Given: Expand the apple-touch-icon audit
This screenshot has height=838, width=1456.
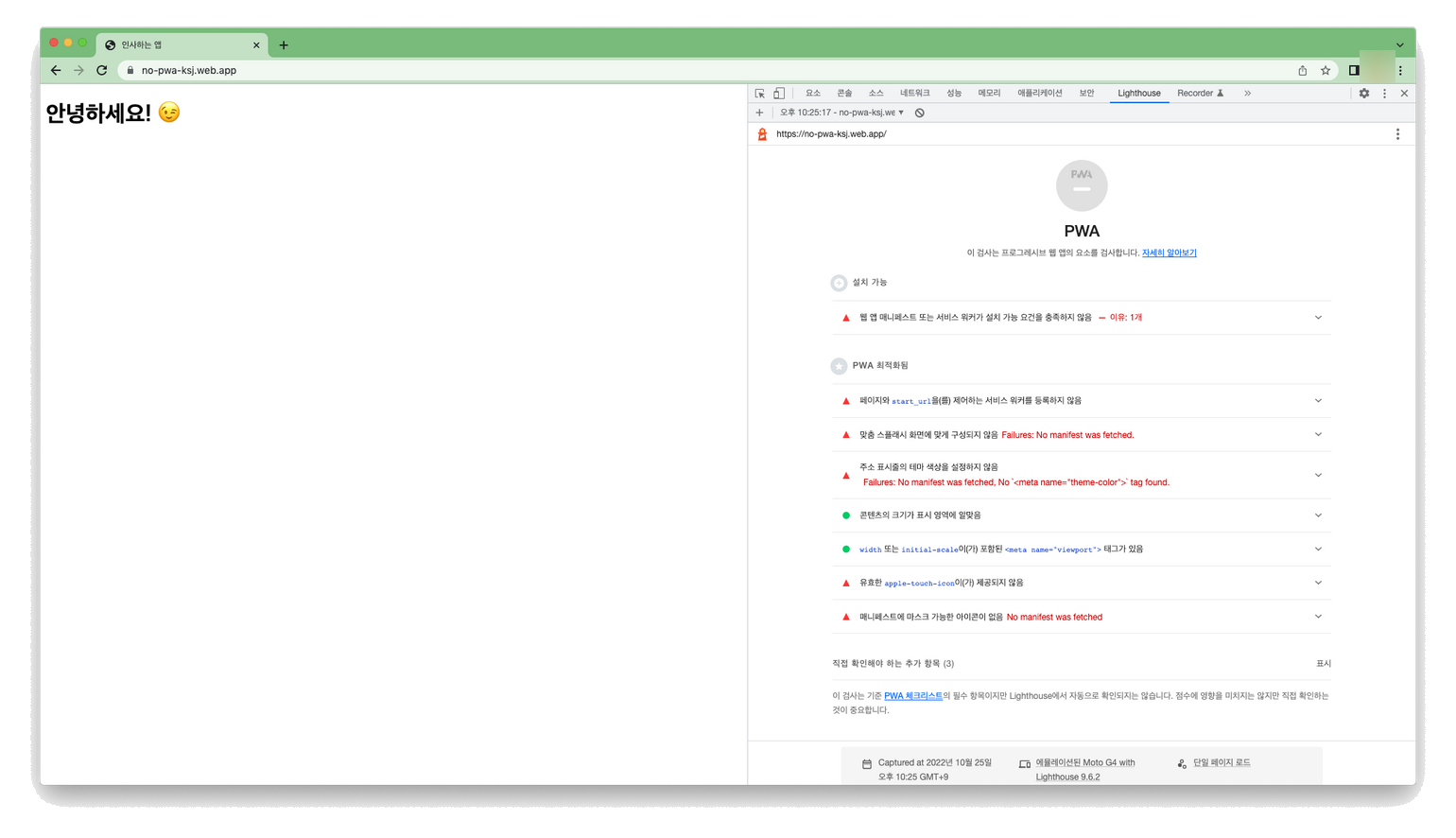Looking at the screenshot, I should click(1081, 583).
